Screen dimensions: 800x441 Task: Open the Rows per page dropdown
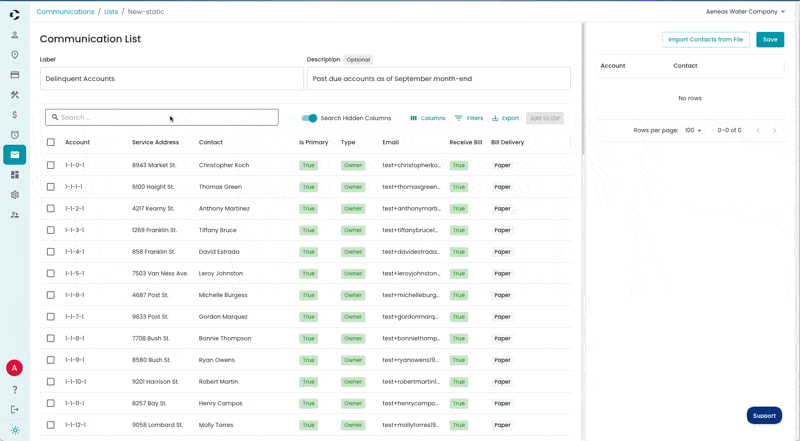coord(693,130)
